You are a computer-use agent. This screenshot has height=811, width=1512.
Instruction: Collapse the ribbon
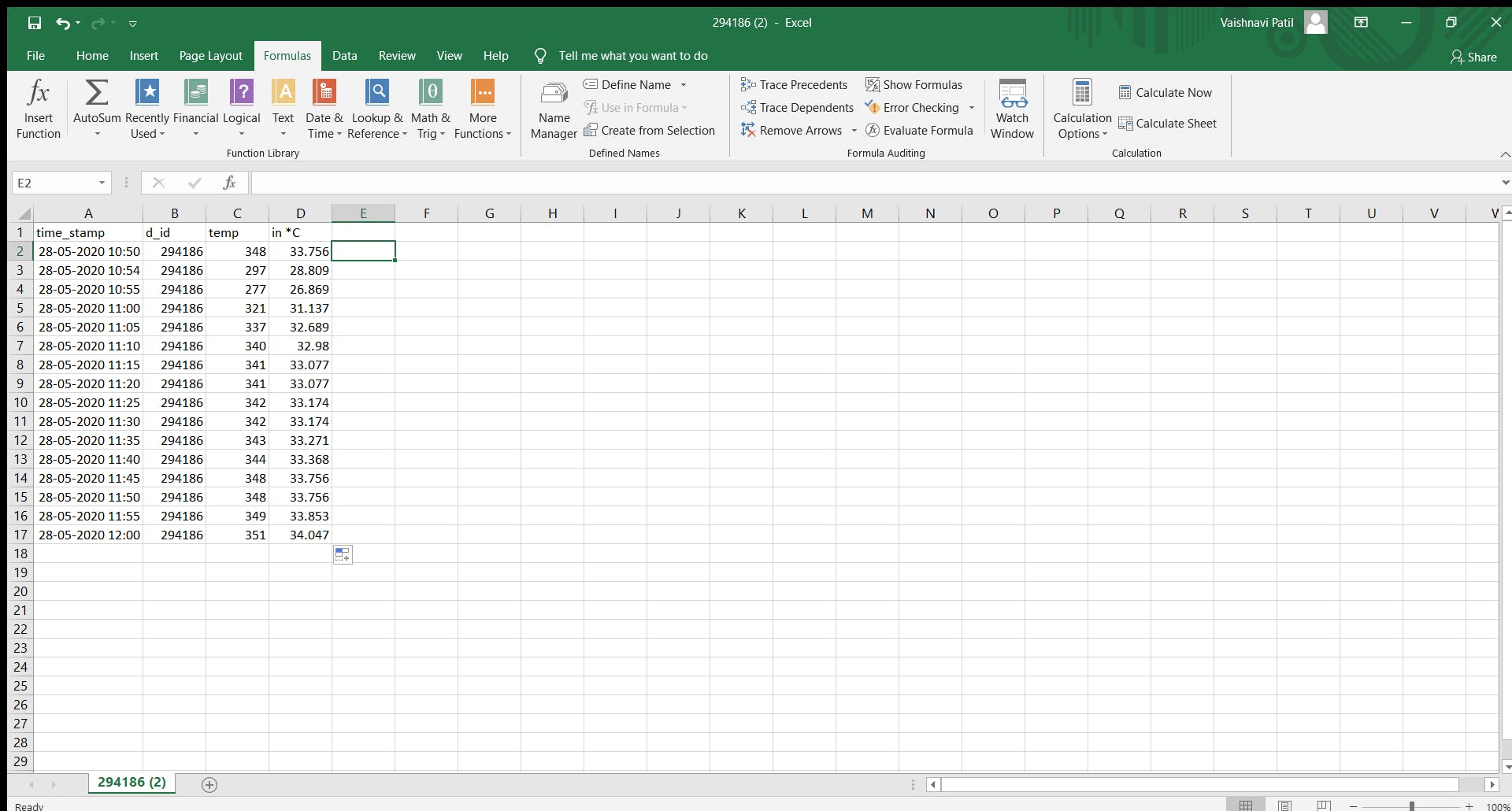[x=1505, y=154]
